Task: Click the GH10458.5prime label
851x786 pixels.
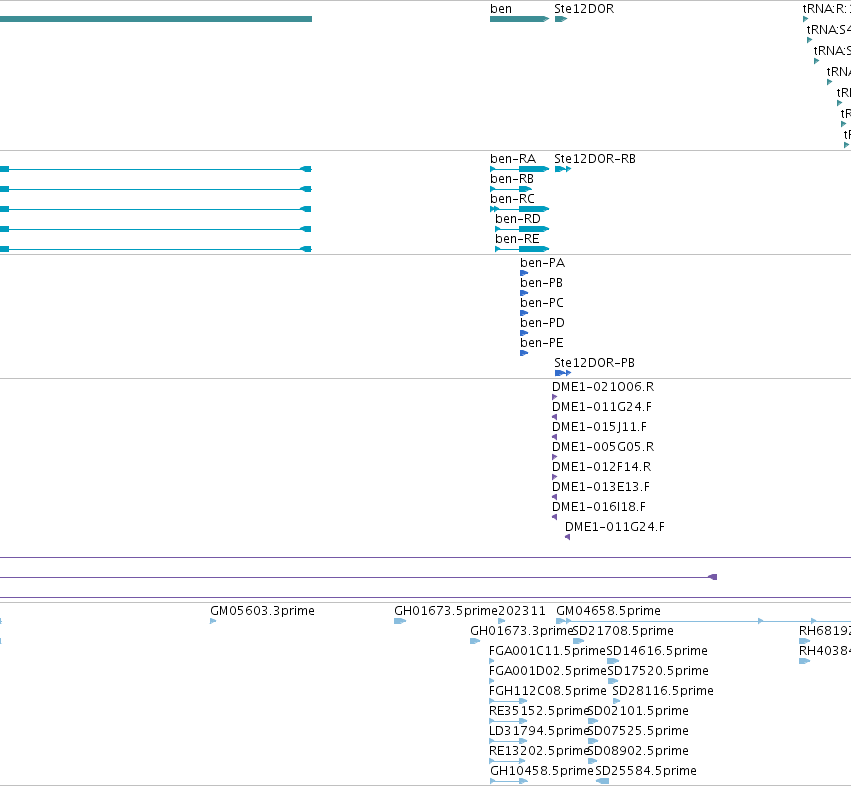Action: (x=542, y=771)
